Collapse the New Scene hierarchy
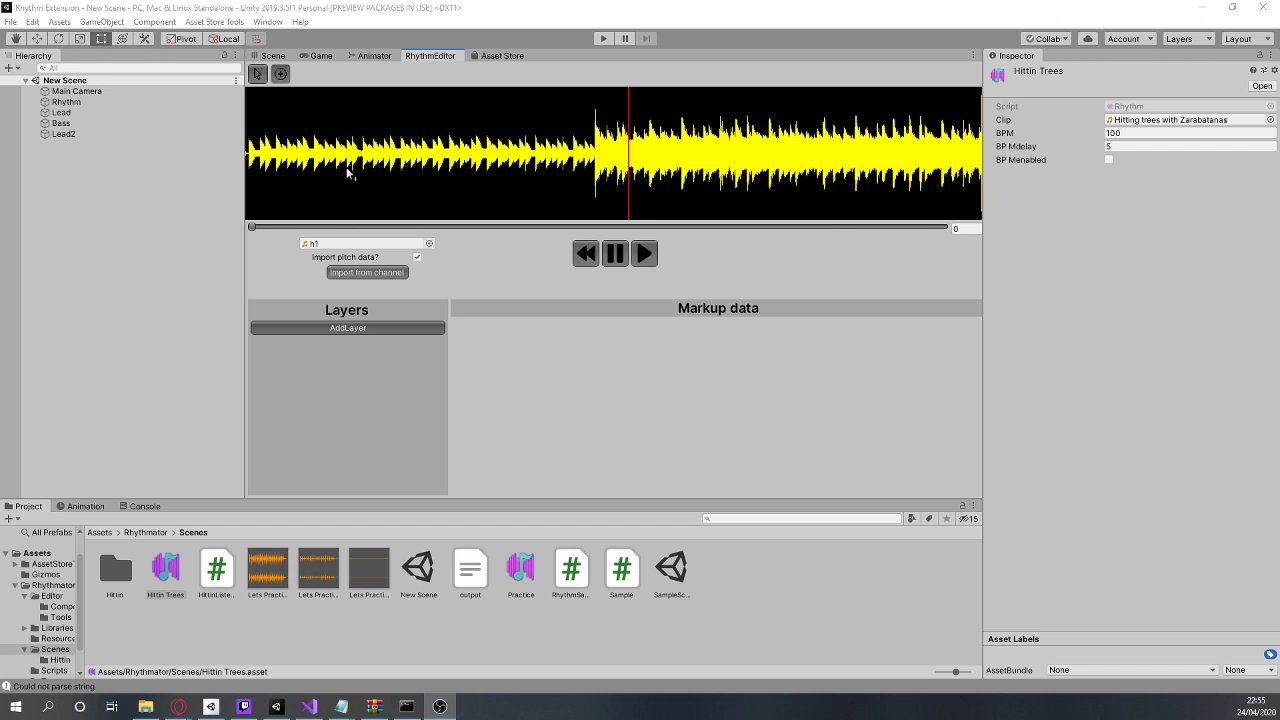1280x720 pixels. click(x=26, y=80)
